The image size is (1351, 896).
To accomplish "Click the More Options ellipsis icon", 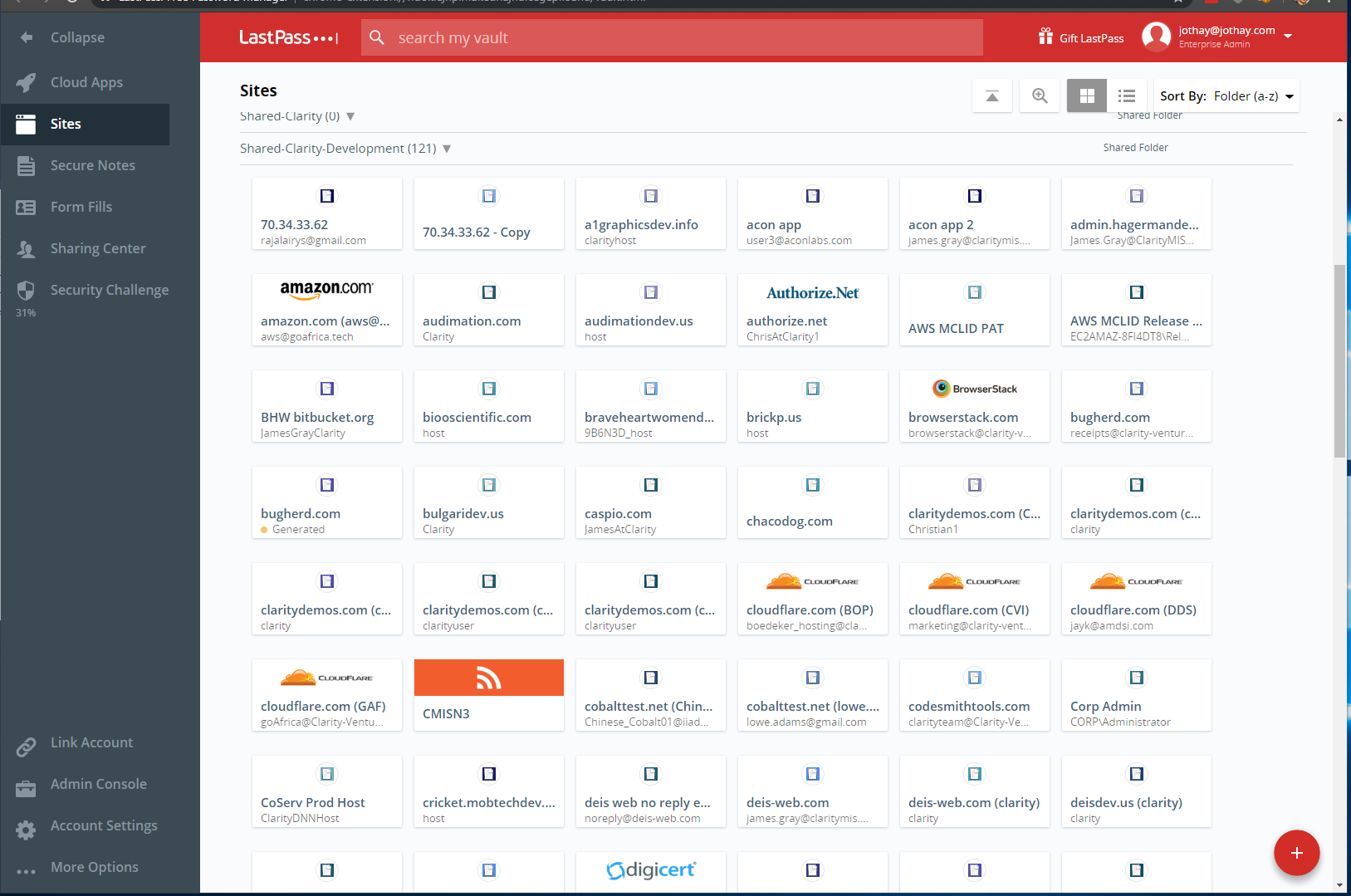I will (26, 871).
